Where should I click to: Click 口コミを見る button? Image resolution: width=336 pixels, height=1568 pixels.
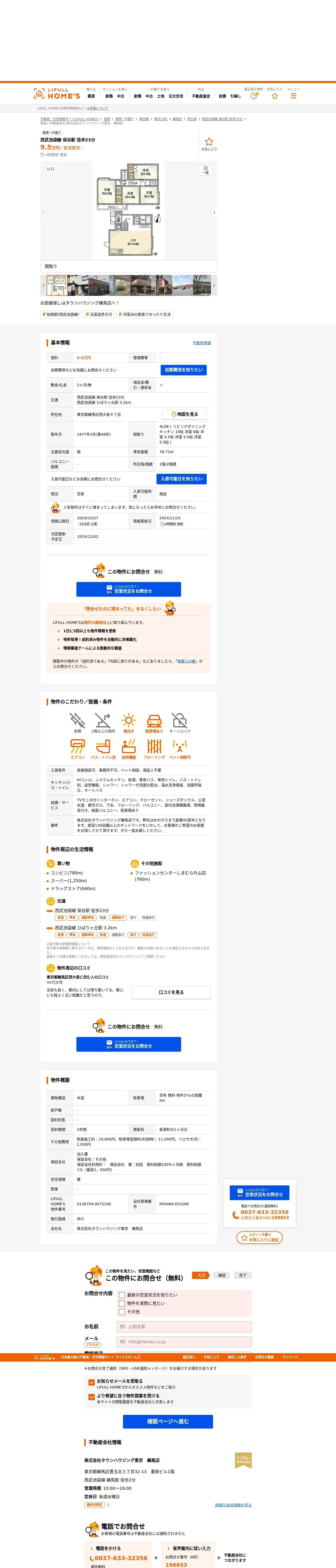click(x=171, y=992)
